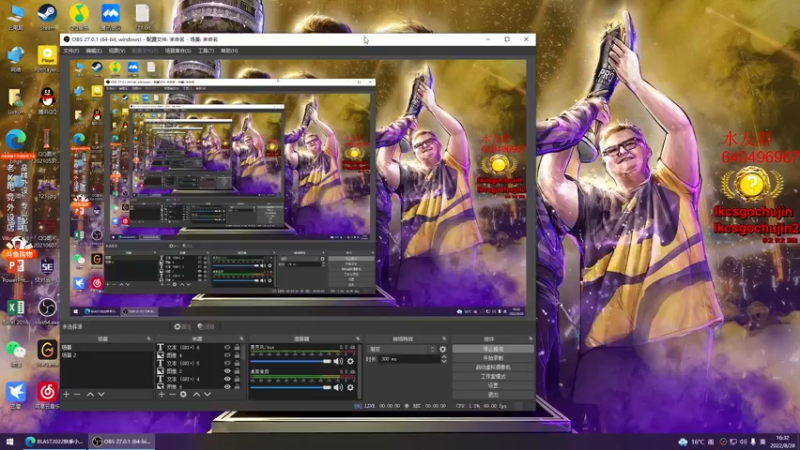Open the 场景集合(S) menu in OBS
The height and width of the screenshot is (450, 800).
[x=178, y=51]
